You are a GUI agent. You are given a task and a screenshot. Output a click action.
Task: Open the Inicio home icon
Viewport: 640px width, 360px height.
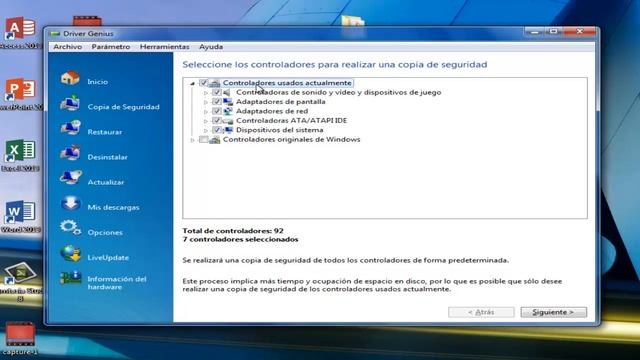(x=70, y=78)
